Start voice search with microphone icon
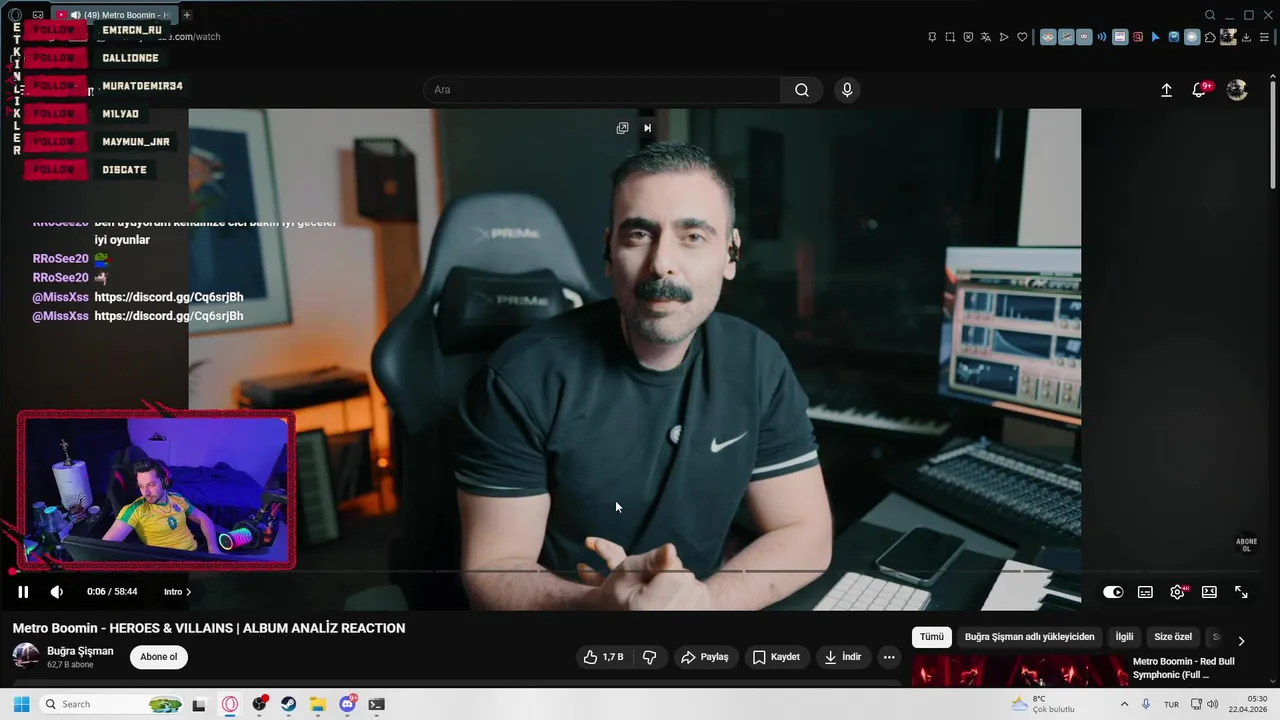Viewport: 1280px width, 720px height. (x=847, y=90)
